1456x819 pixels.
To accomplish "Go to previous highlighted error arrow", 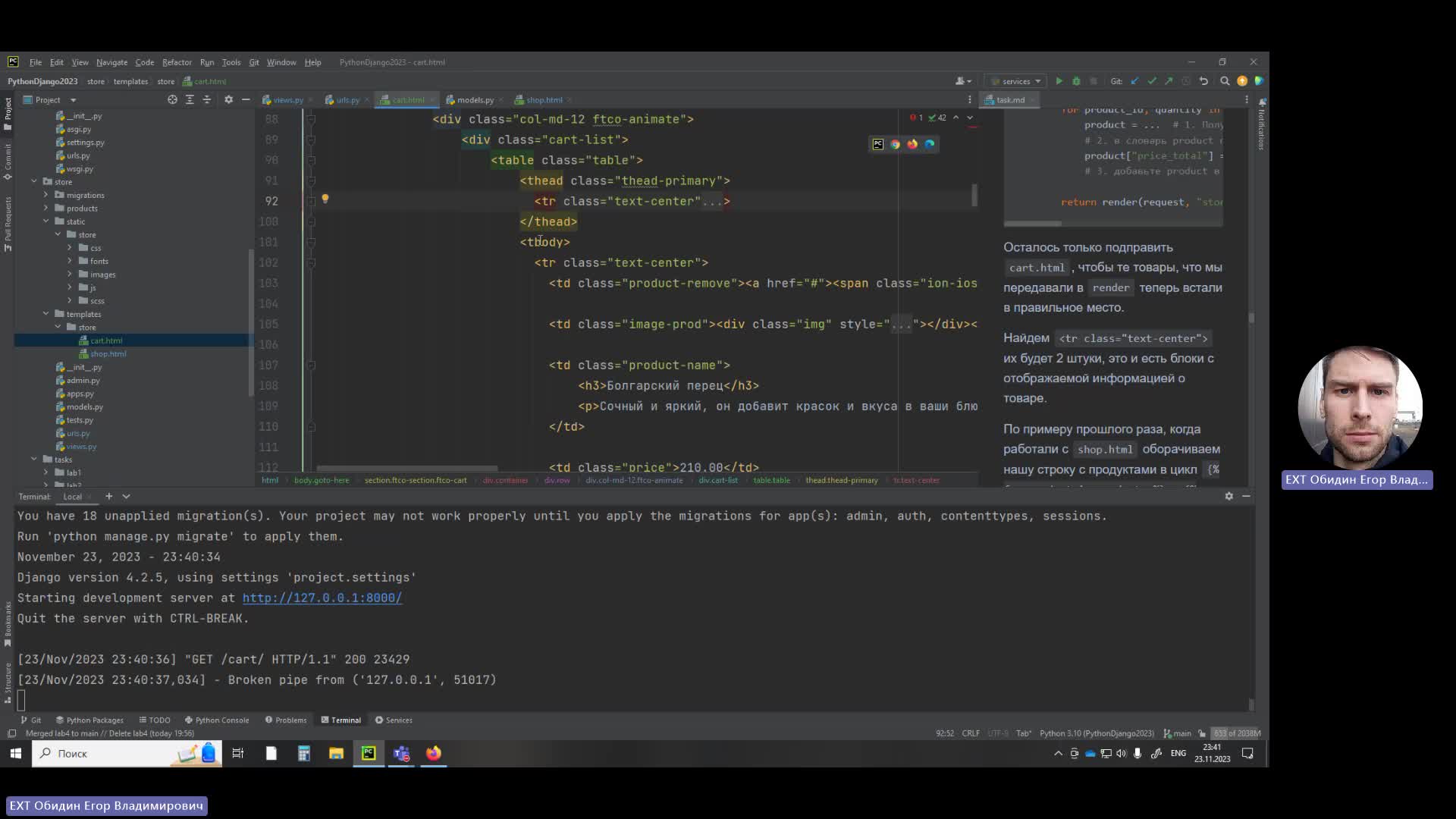I will pyautogui.click(x=955, y=118).
